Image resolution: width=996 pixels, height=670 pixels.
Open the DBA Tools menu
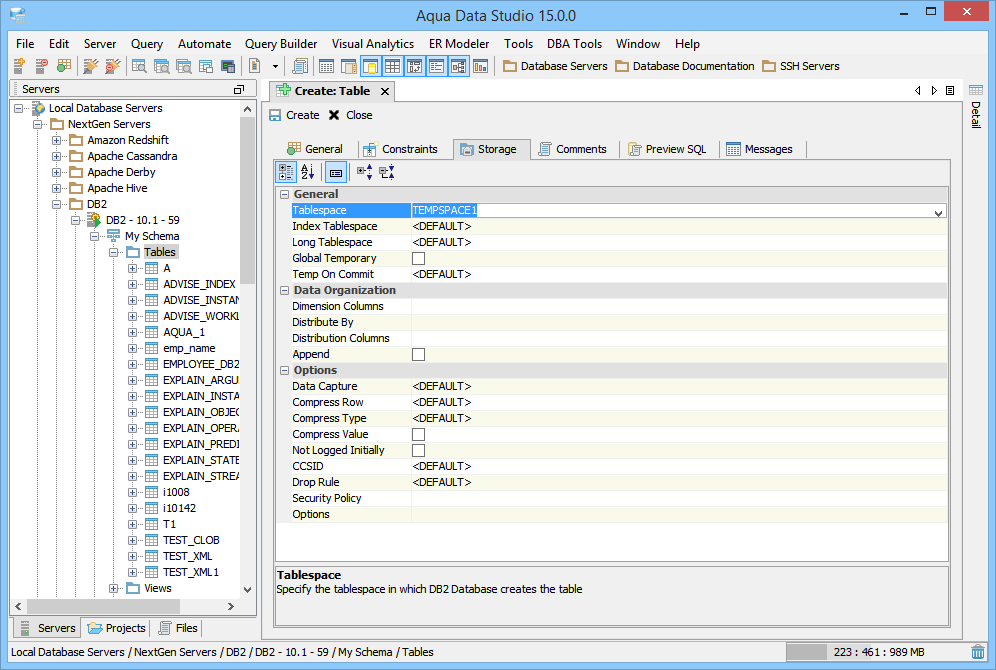[x=574, y=44]
